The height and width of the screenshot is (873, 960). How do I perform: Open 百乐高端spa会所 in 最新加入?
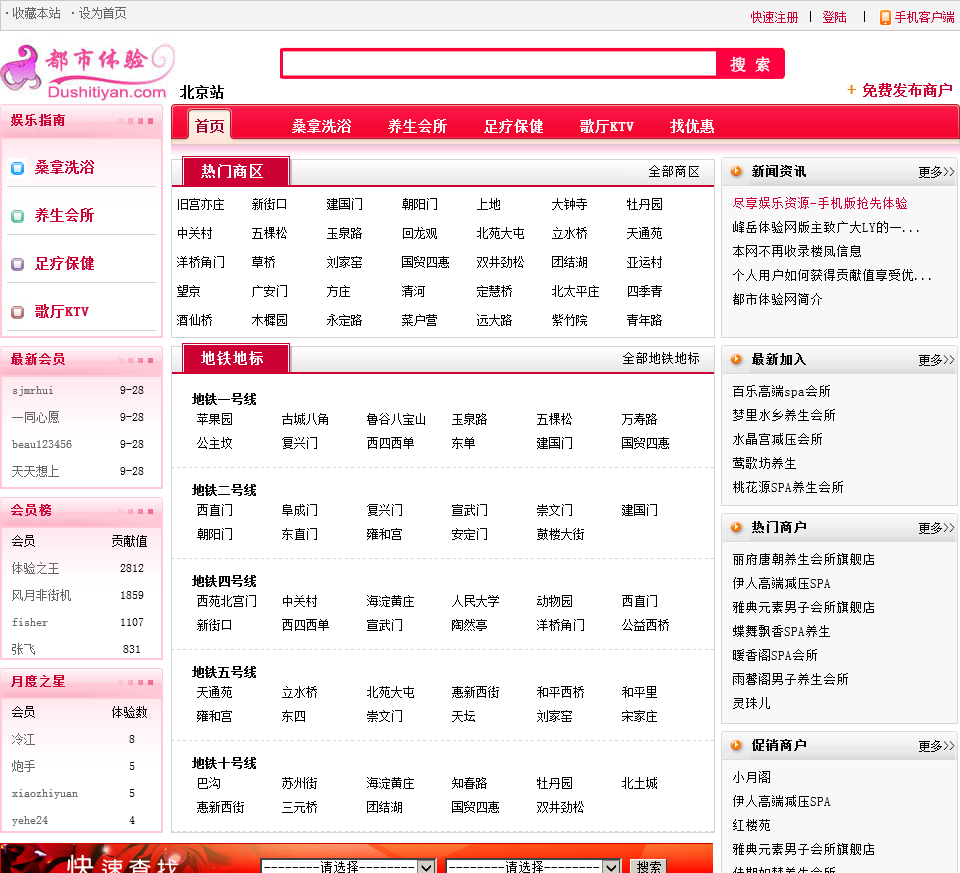781,392
